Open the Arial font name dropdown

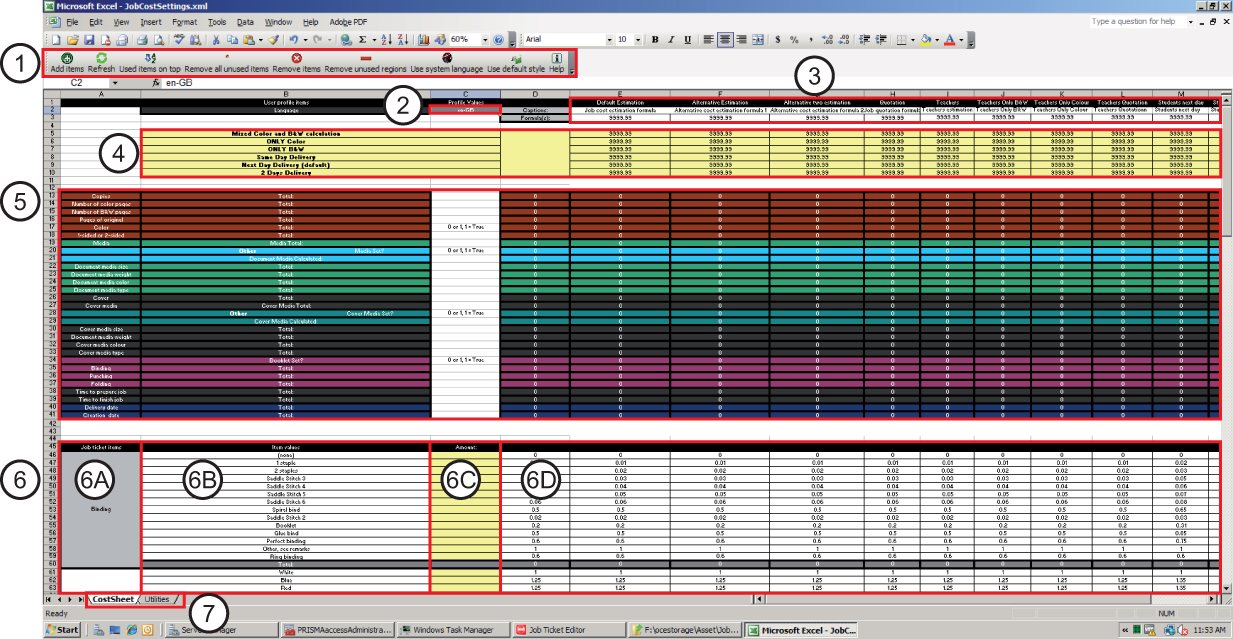point(610,39)
